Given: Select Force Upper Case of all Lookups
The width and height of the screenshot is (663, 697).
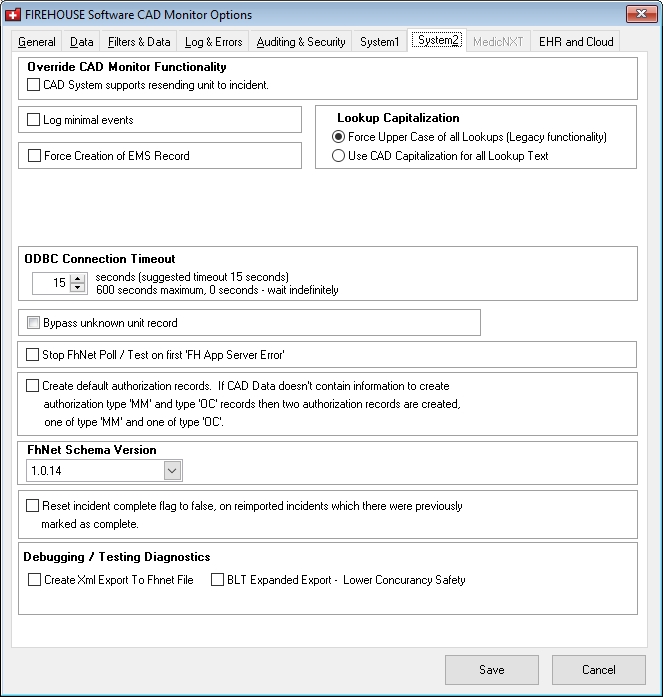Looking at the screenshot, I should point(338,137).
